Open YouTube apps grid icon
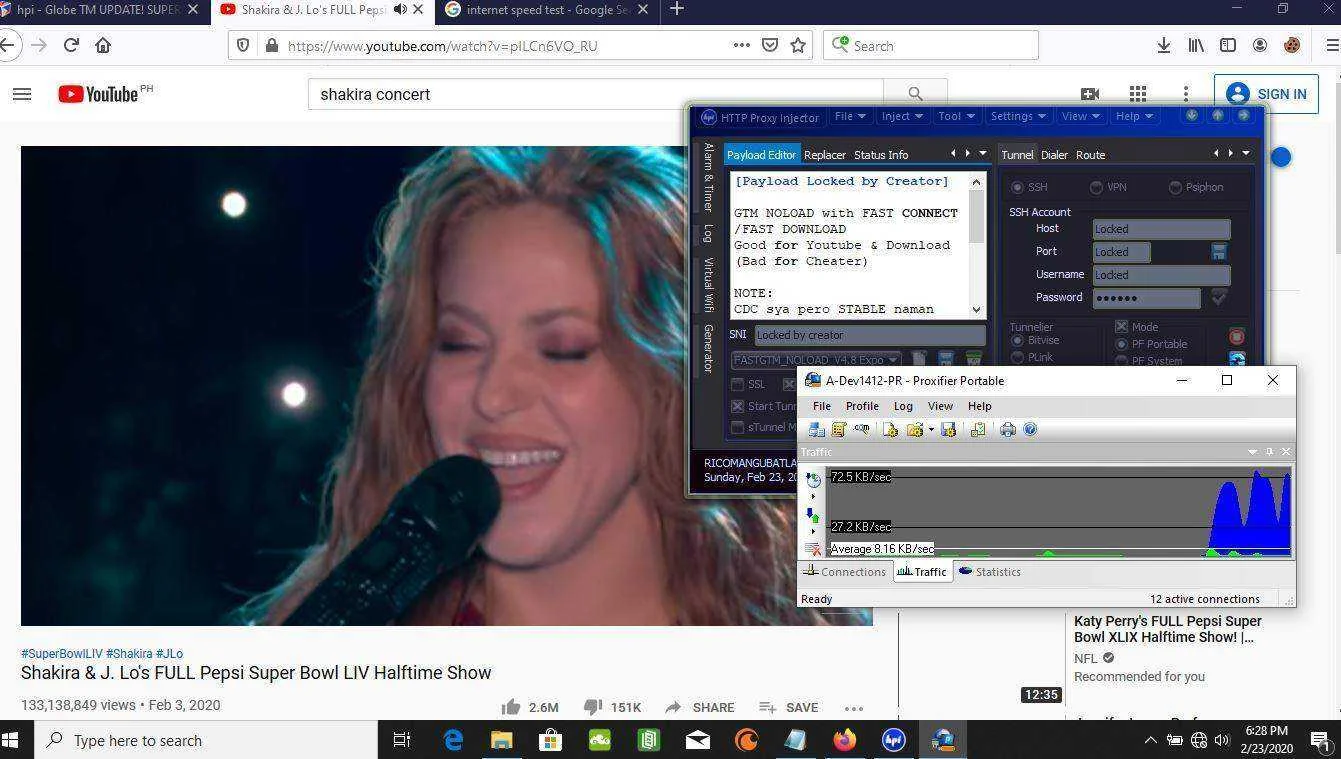 click(1138, 94)
